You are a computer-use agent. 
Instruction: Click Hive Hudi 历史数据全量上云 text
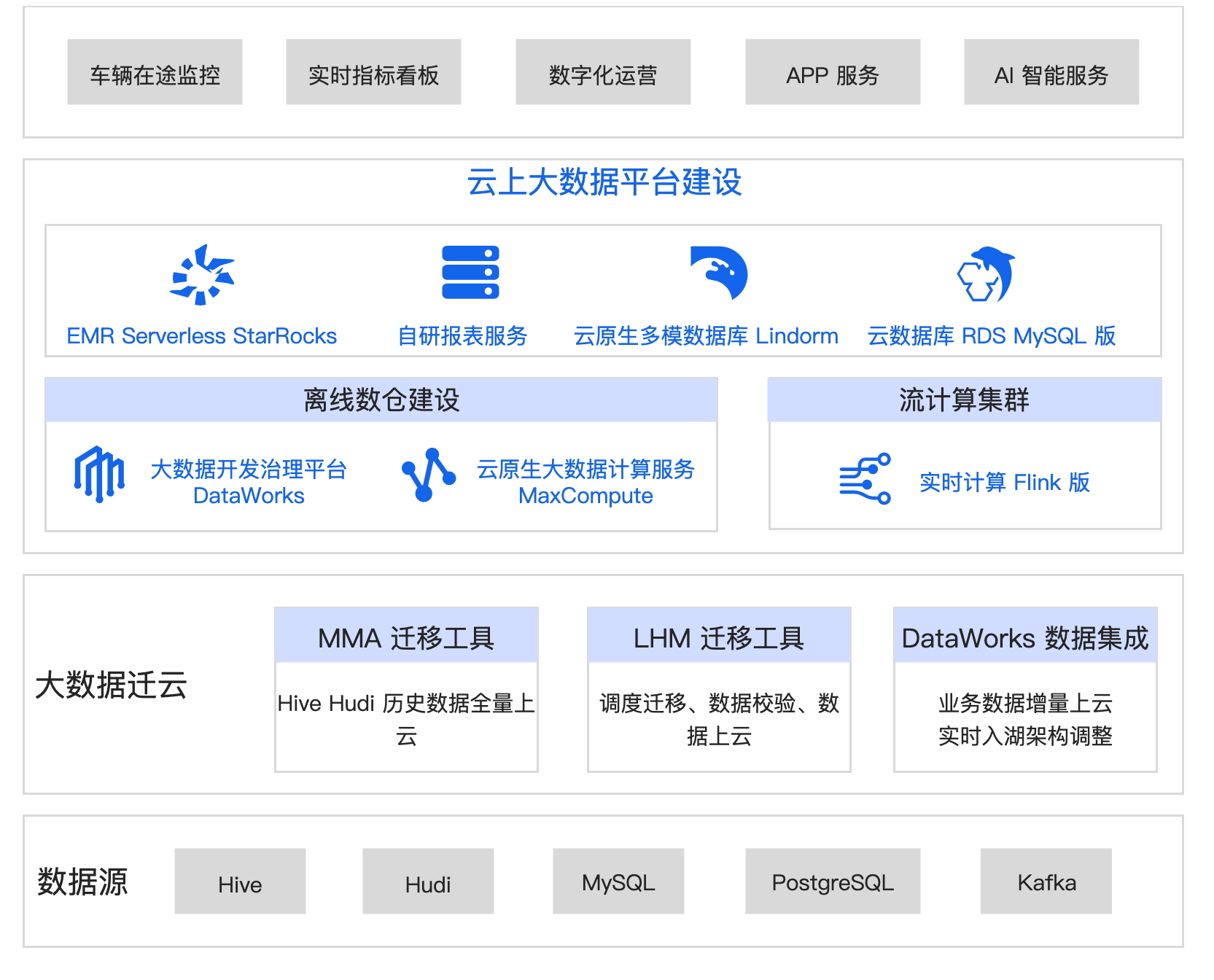click(x=406, y=719)
